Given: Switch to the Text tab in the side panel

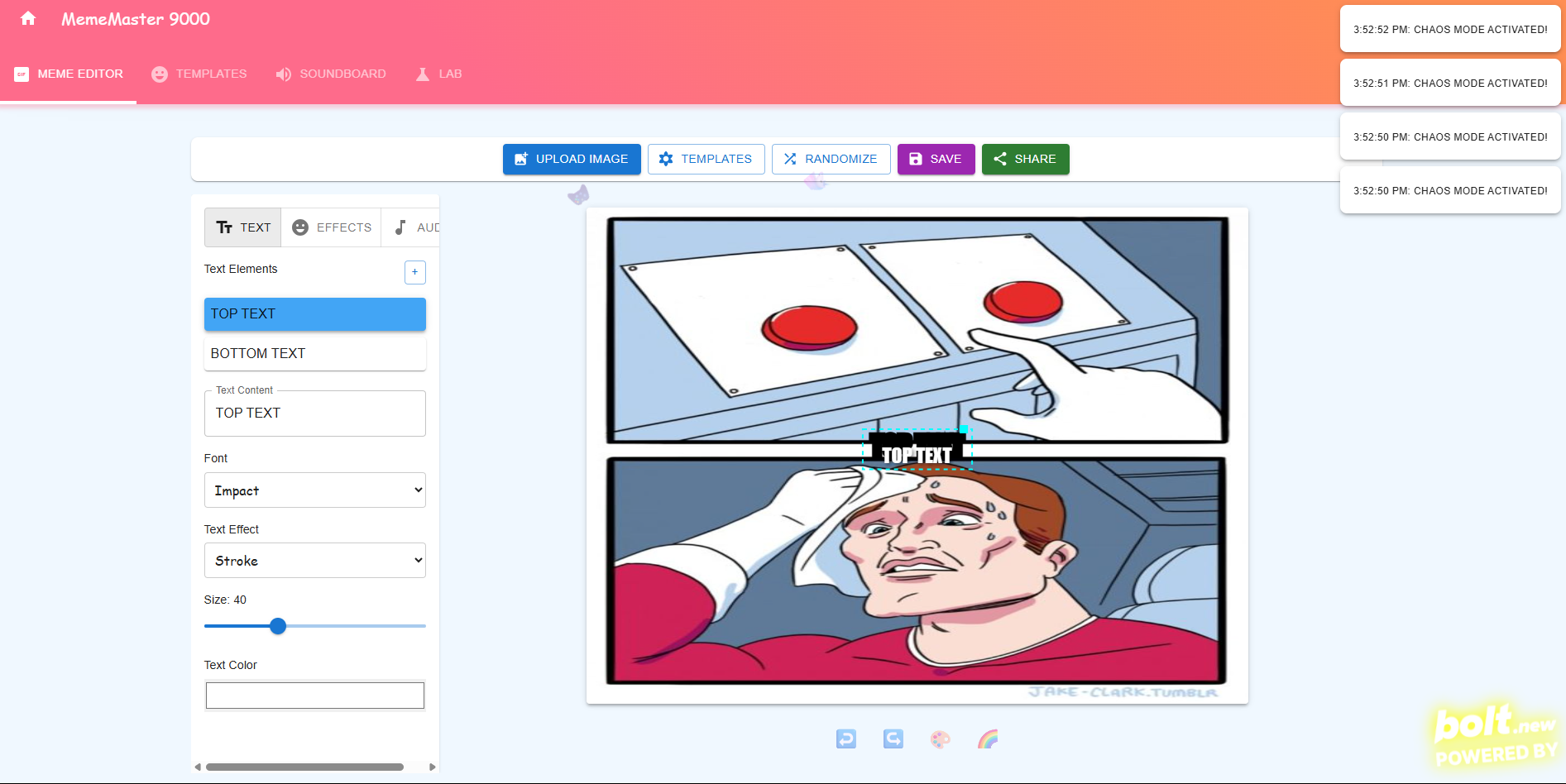Looking at the screenshot, I should pyautogui.click(x=242, y=227).
